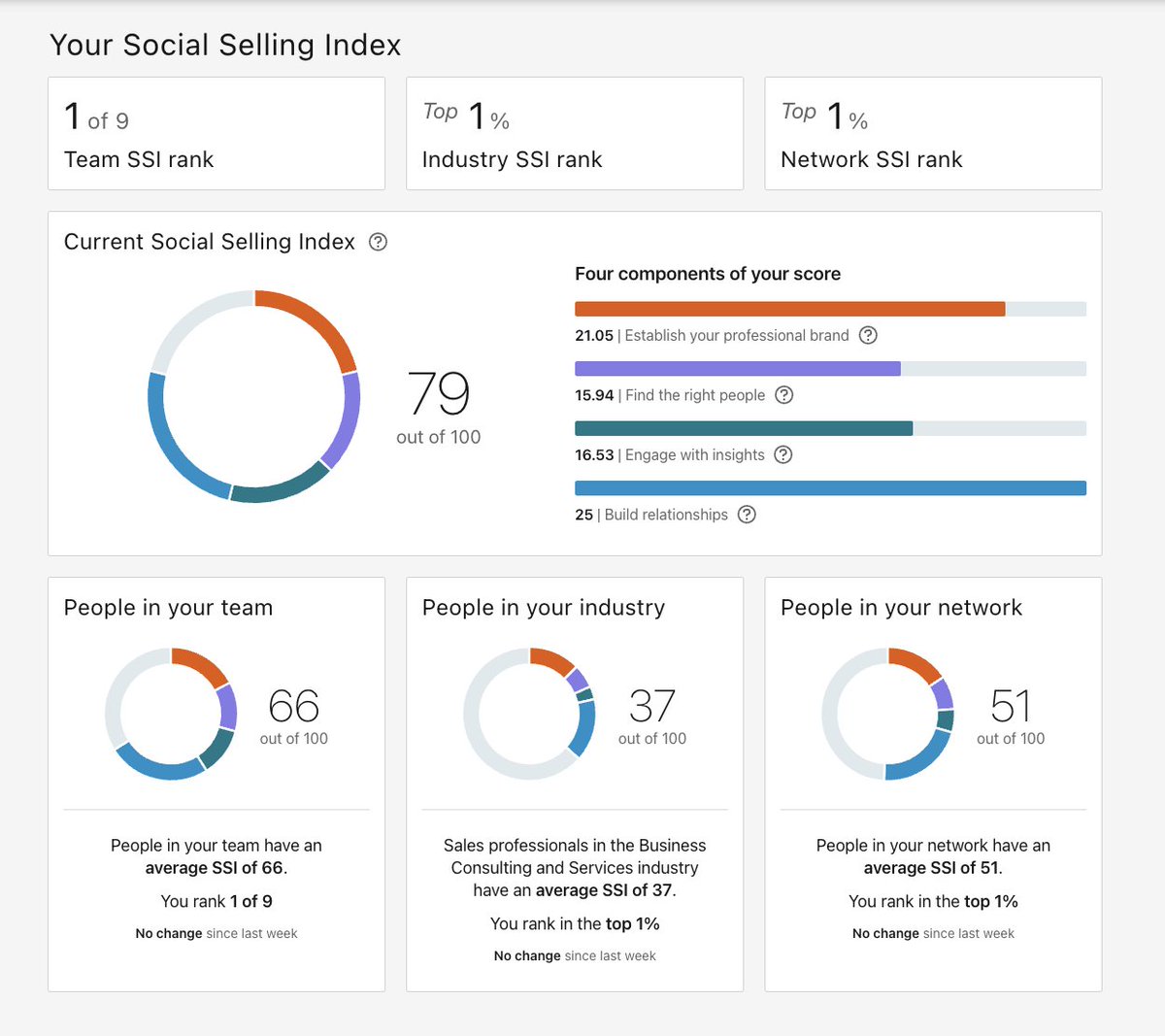Click the Establish your professional brand help icon

tap(869, 335)
